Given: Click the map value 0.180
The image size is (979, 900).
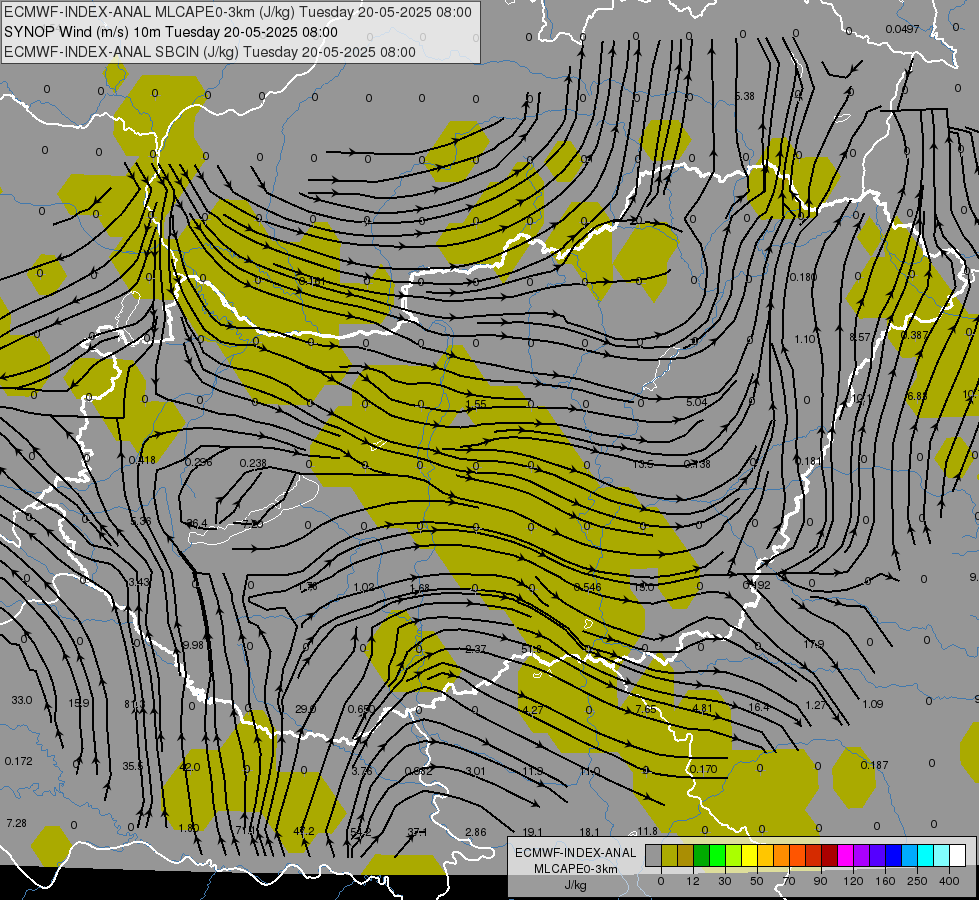Looking at the screenshot, I should [803, 277].
